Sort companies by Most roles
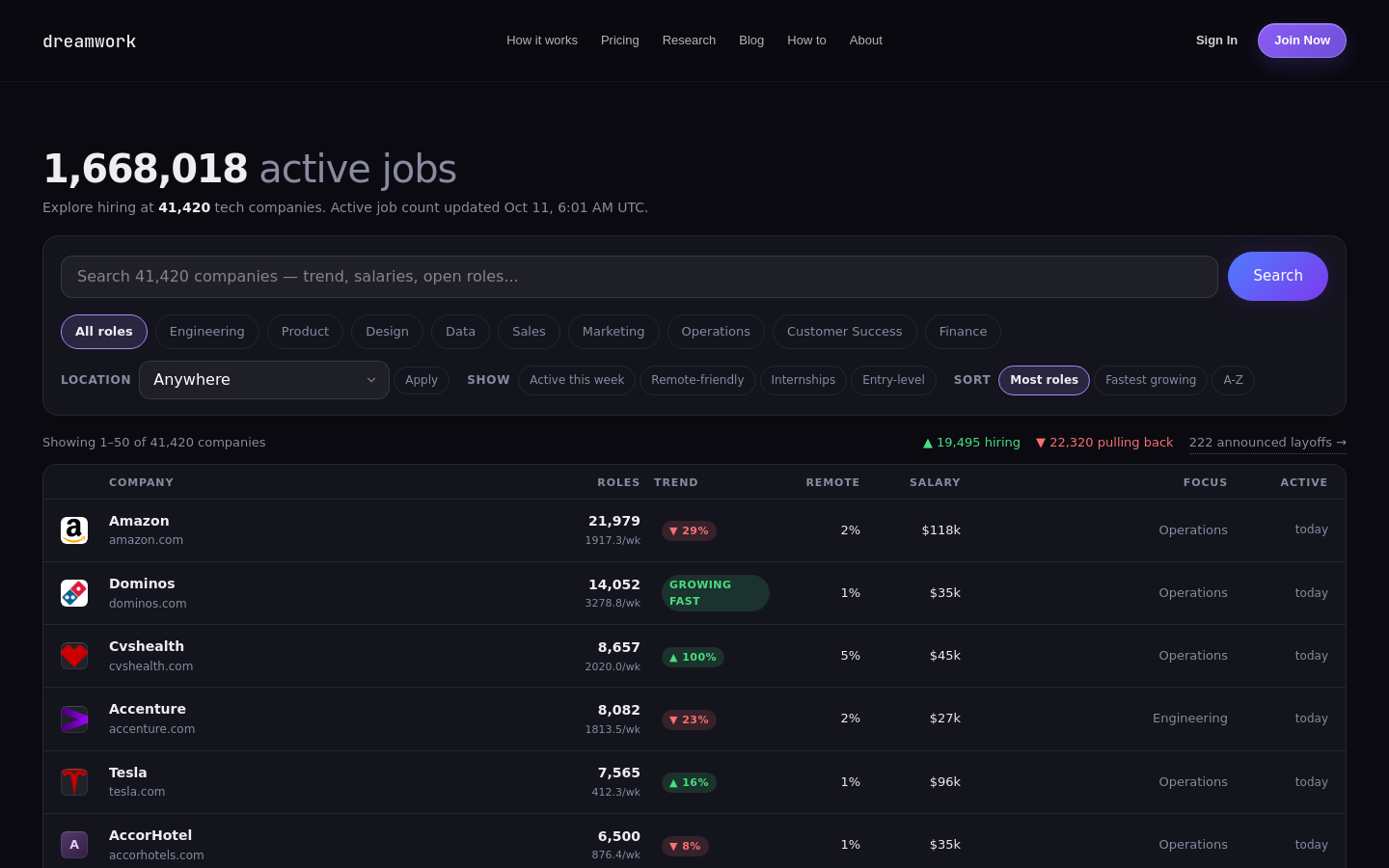Viewport: 1389px width, 868px height. tap(1044, 380)
